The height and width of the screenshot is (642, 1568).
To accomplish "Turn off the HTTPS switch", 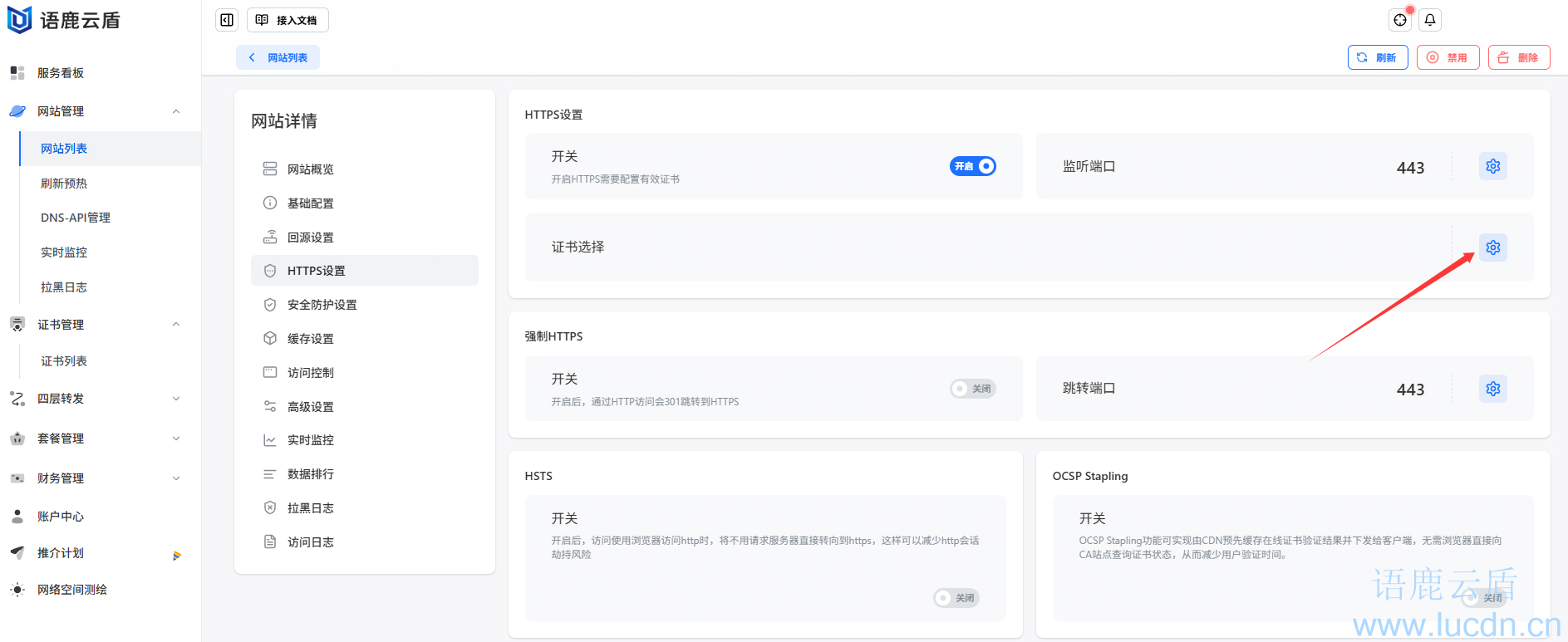I will 972,166.
